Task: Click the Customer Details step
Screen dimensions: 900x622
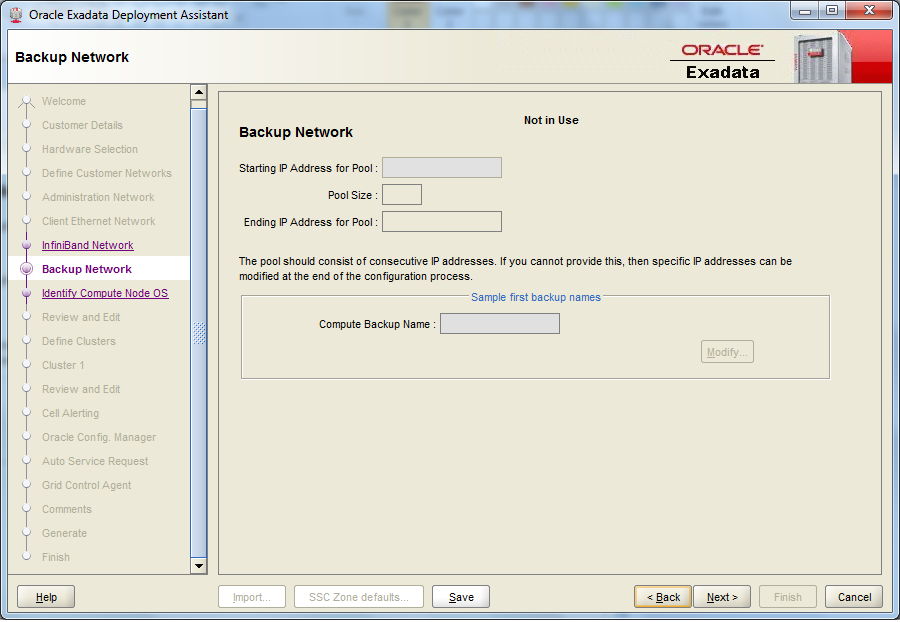Action: click(x=82, y=125)
